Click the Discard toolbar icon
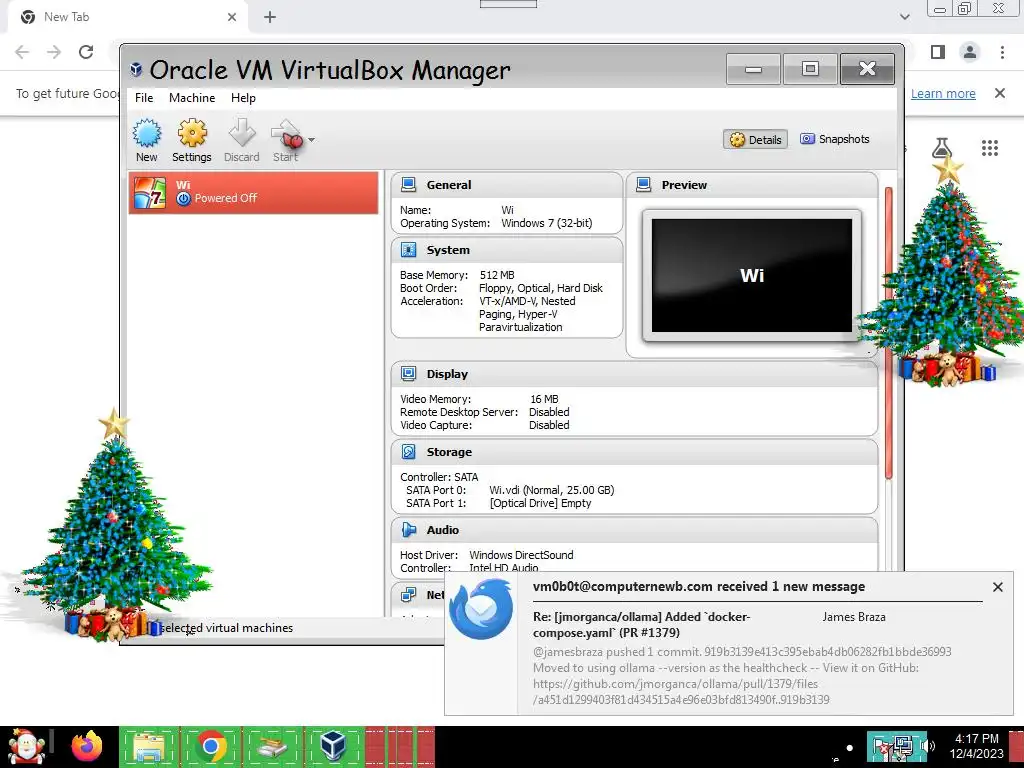This screenshot has height=768, width=1024. coord(242,140)
